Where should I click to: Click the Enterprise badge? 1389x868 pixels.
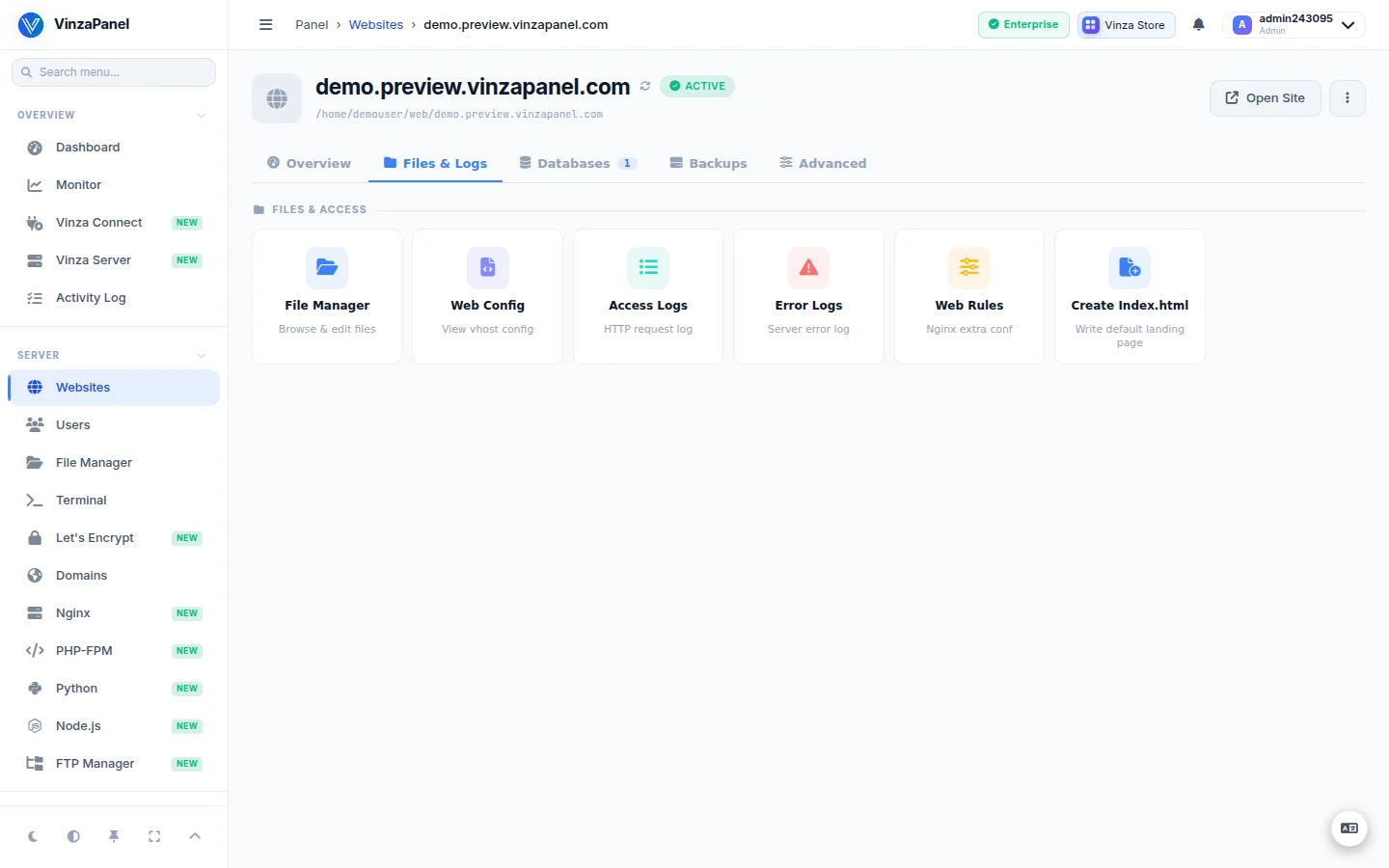tap(1023, 25)
